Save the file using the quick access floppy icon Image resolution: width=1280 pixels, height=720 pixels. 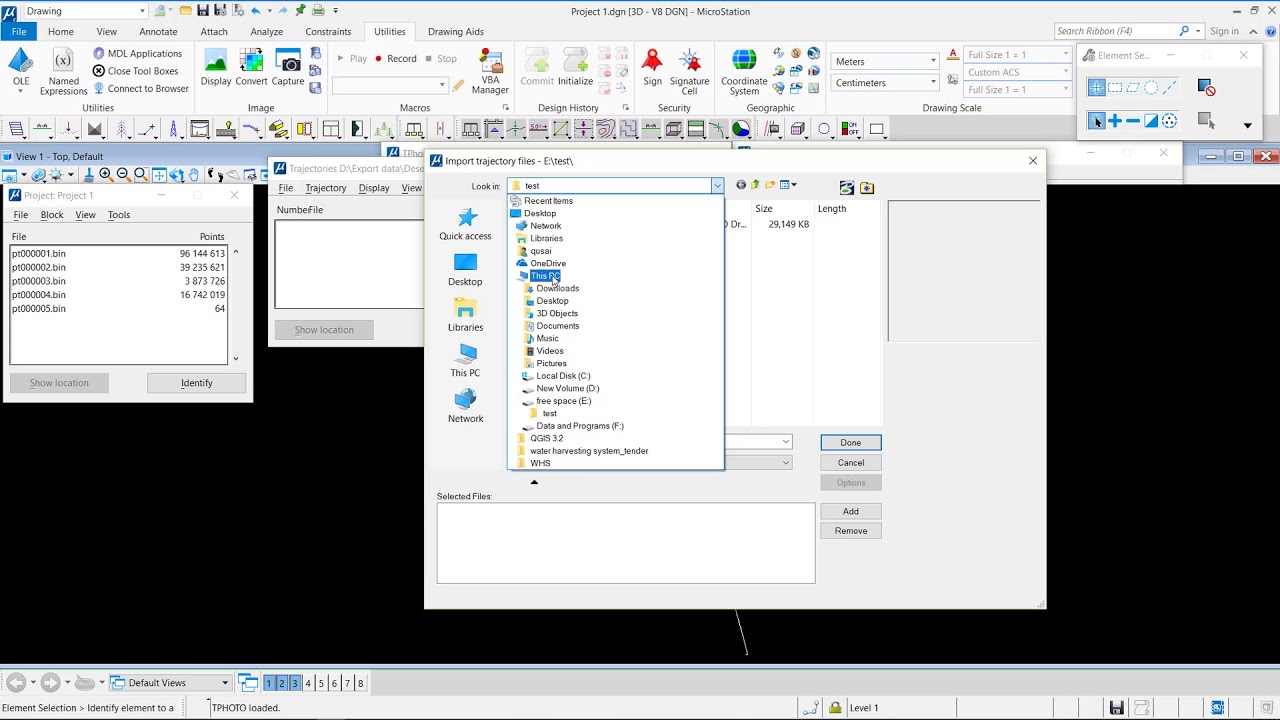coord(203,11)
